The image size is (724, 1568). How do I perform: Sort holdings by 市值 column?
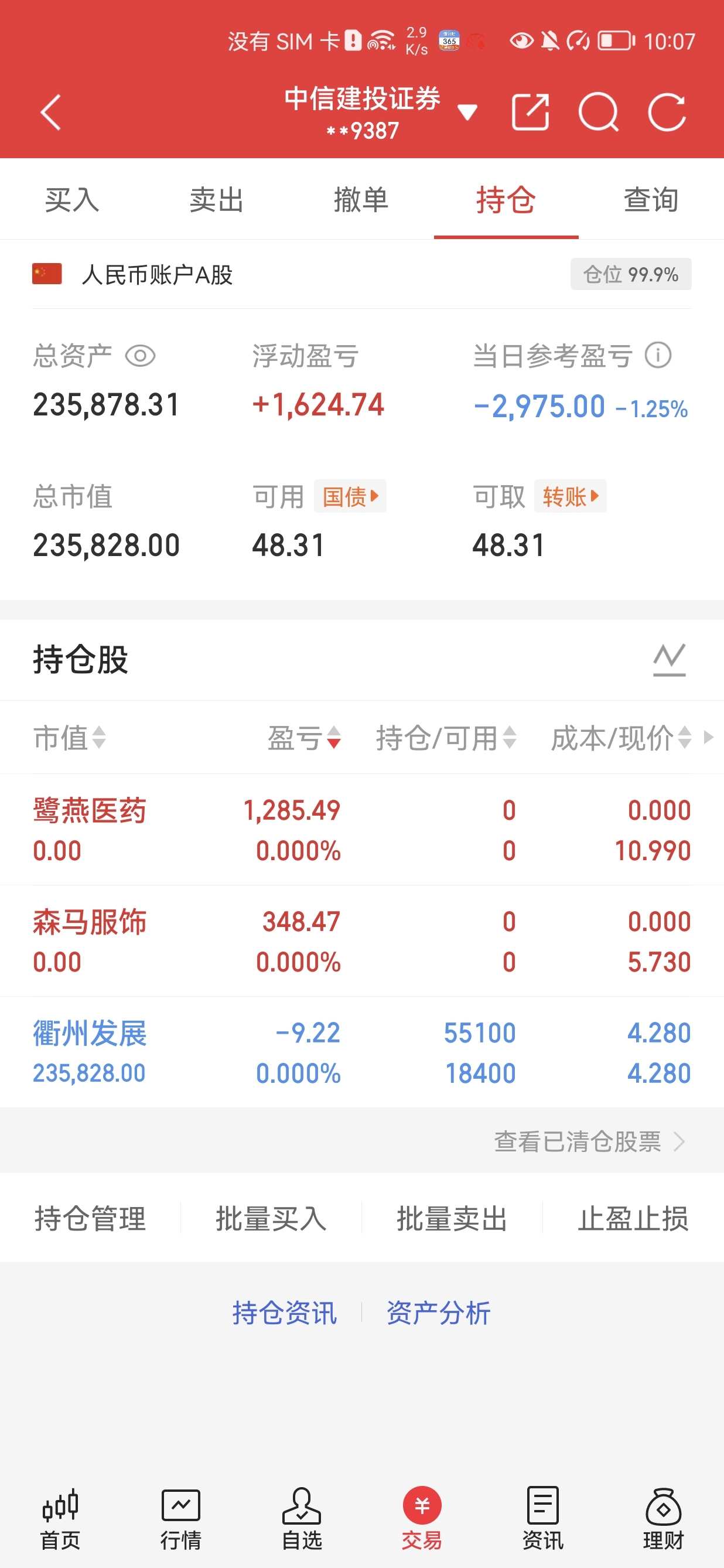70,738
